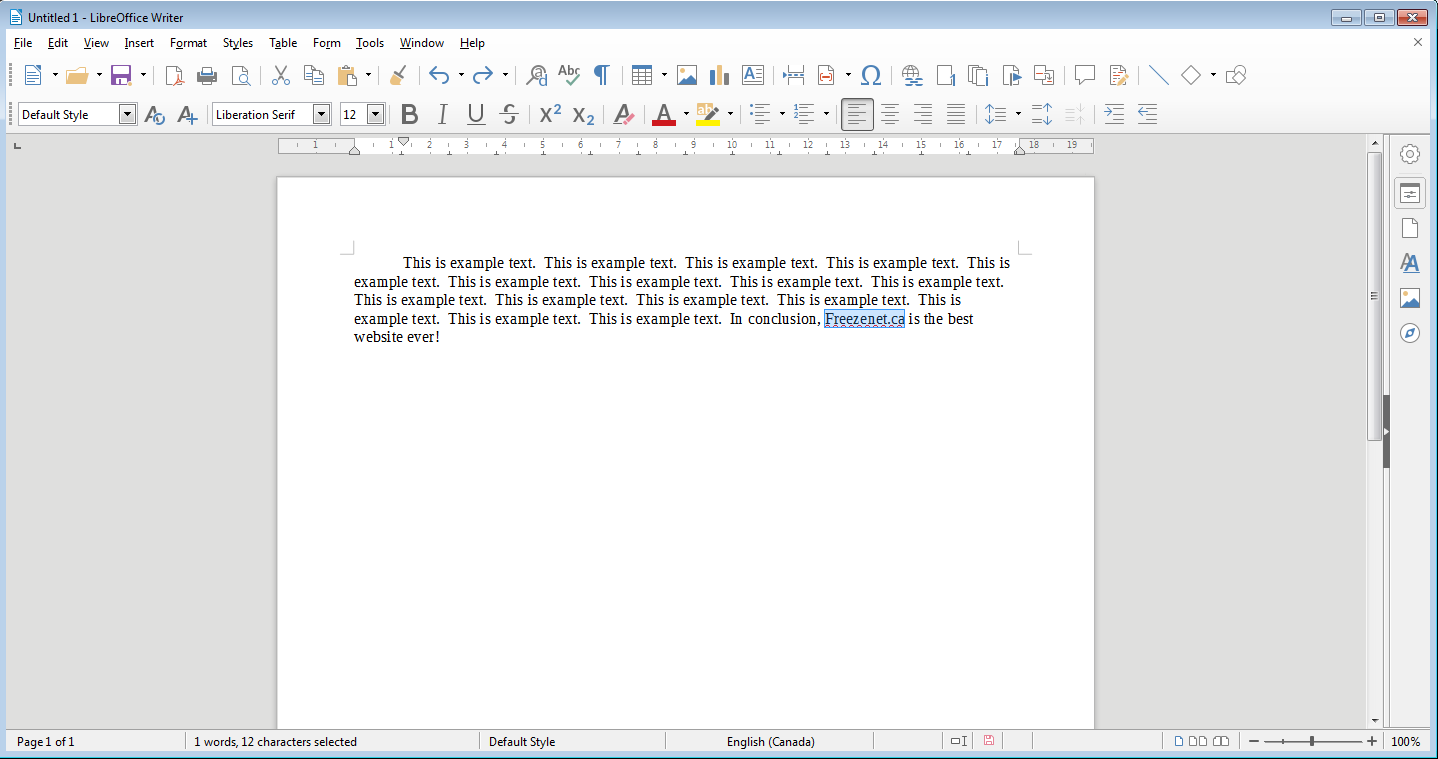Open the basic shapes dropdown arrow
This screenshot has height=759, width=1438.
(1213, 75)
